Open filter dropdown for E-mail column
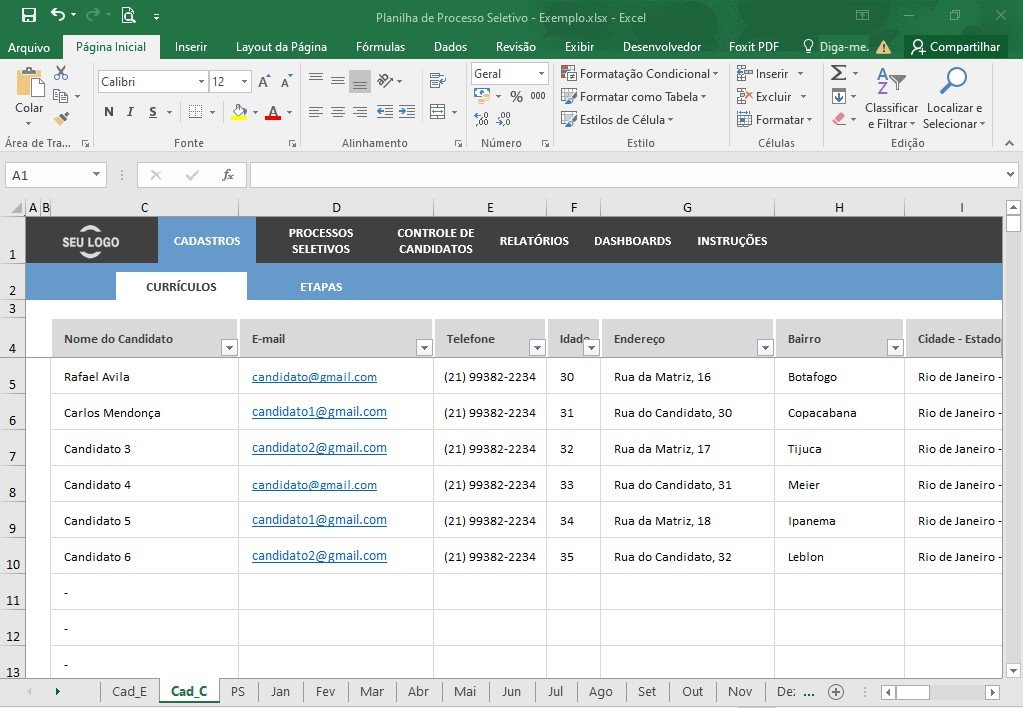Viewport: 1023px width, 708px height. click(424, 348)
